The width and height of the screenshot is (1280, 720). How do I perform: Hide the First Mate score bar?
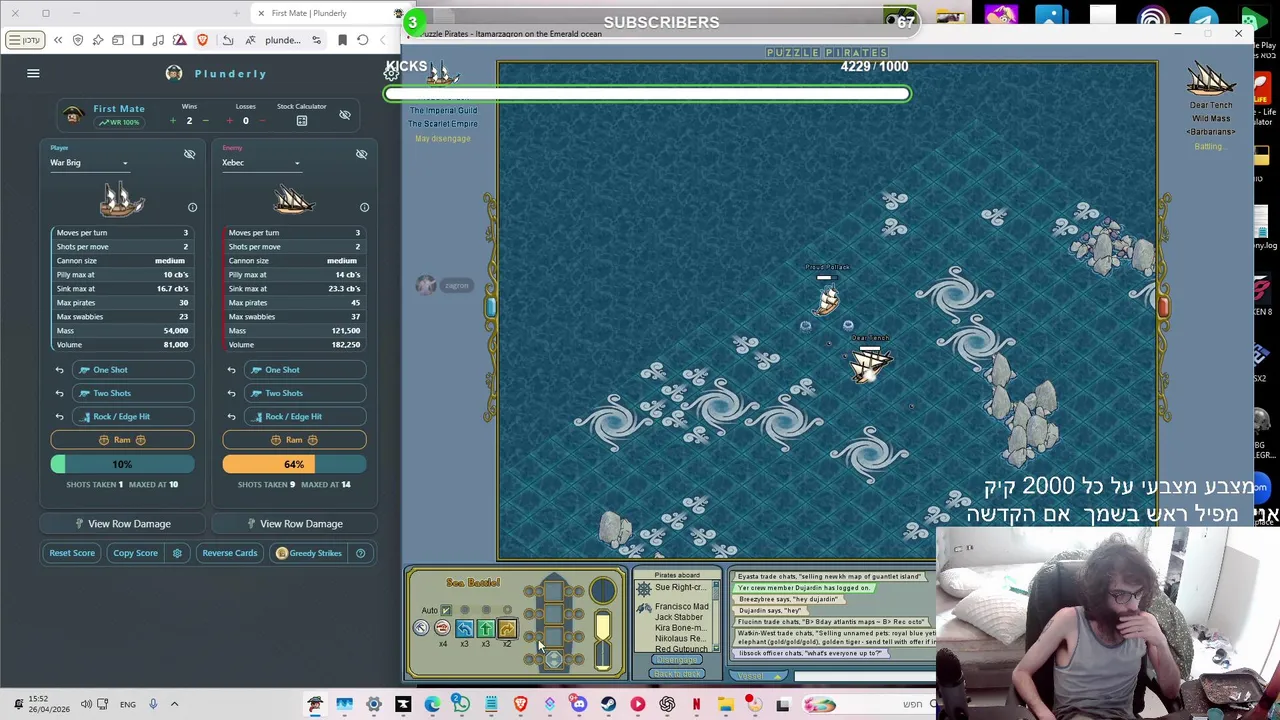[344, 115]
